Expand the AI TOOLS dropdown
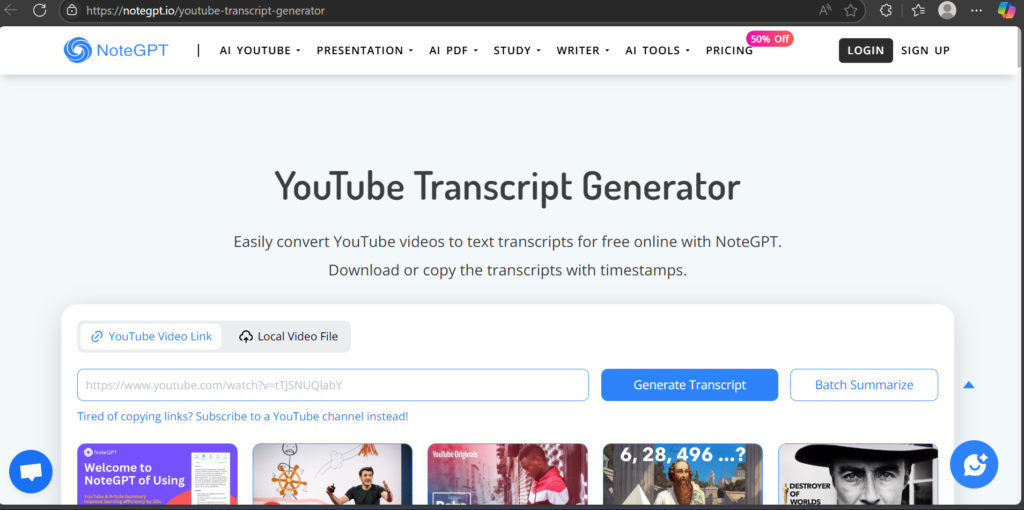 [658, 50]
